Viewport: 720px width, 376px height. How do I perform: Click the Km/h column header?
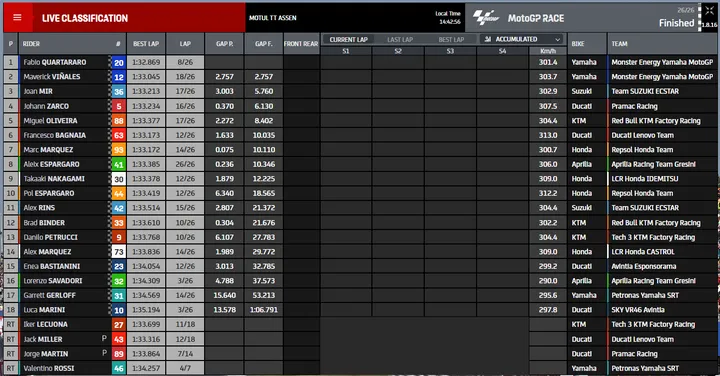tap(548, 51)
